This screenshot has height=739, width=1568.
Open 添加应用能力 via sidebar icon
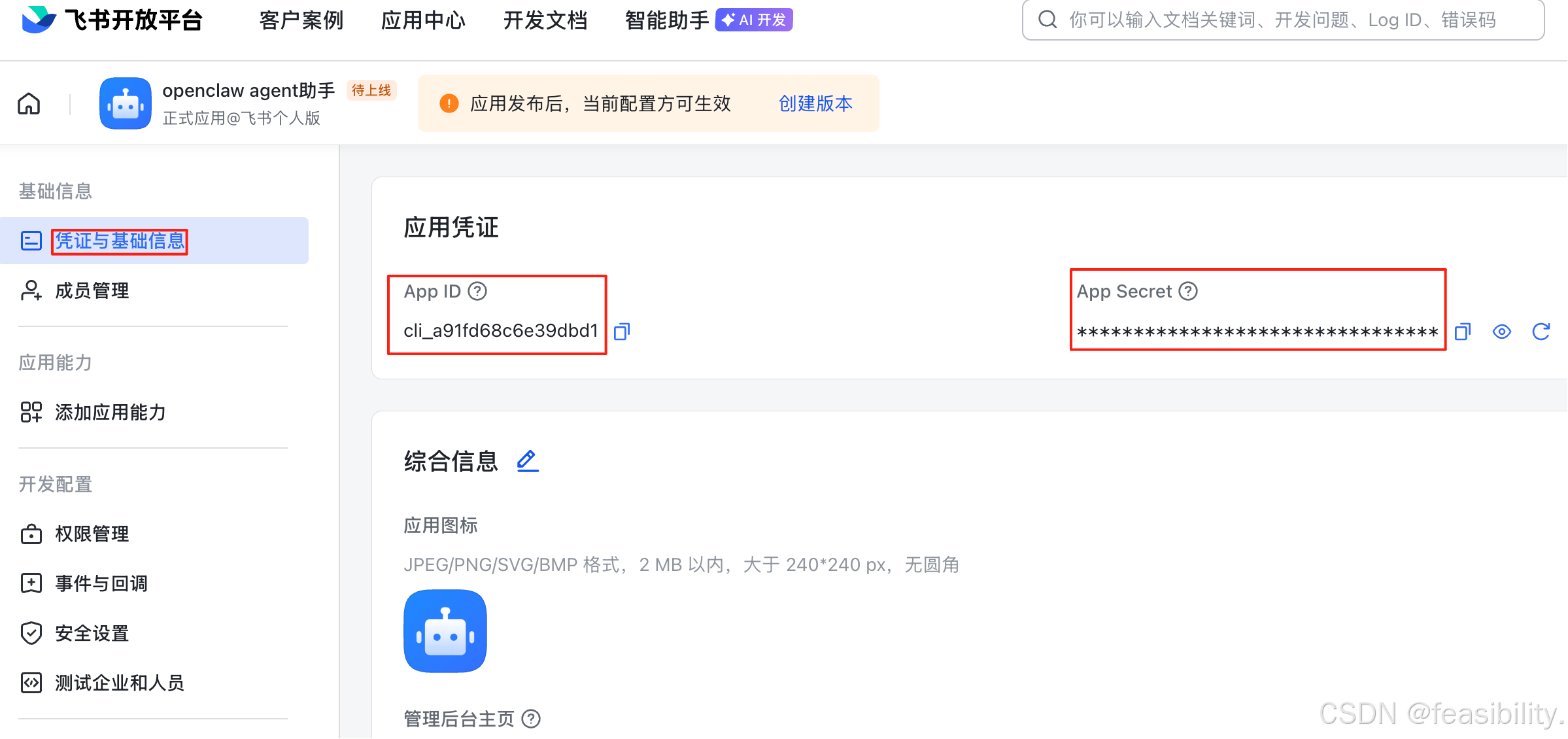[x=31, y=413]
